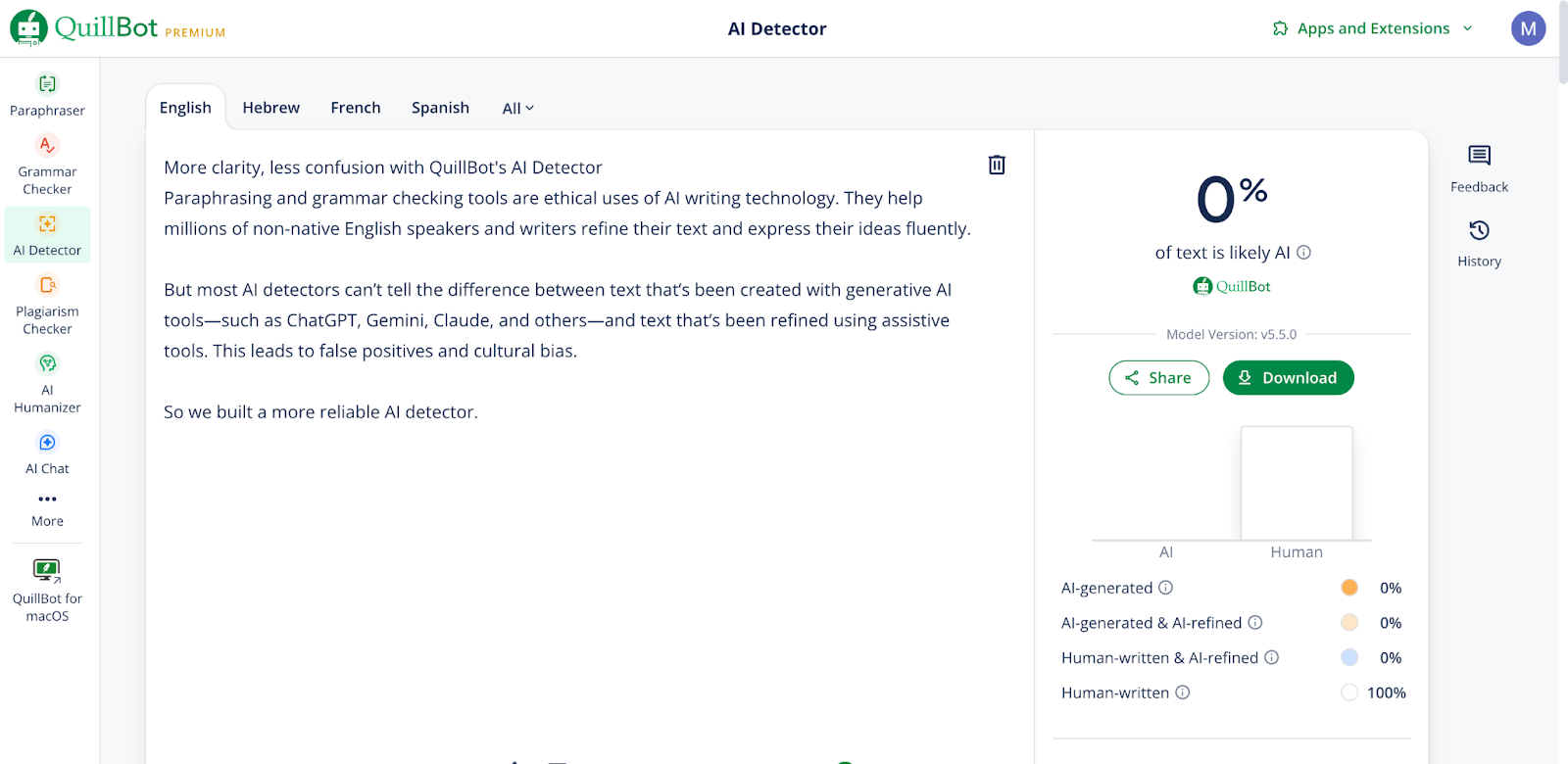This screenshot has height=764, width=1568.
Task: Switch to the Hebrew language tab
Action: (x=271, y=108)
